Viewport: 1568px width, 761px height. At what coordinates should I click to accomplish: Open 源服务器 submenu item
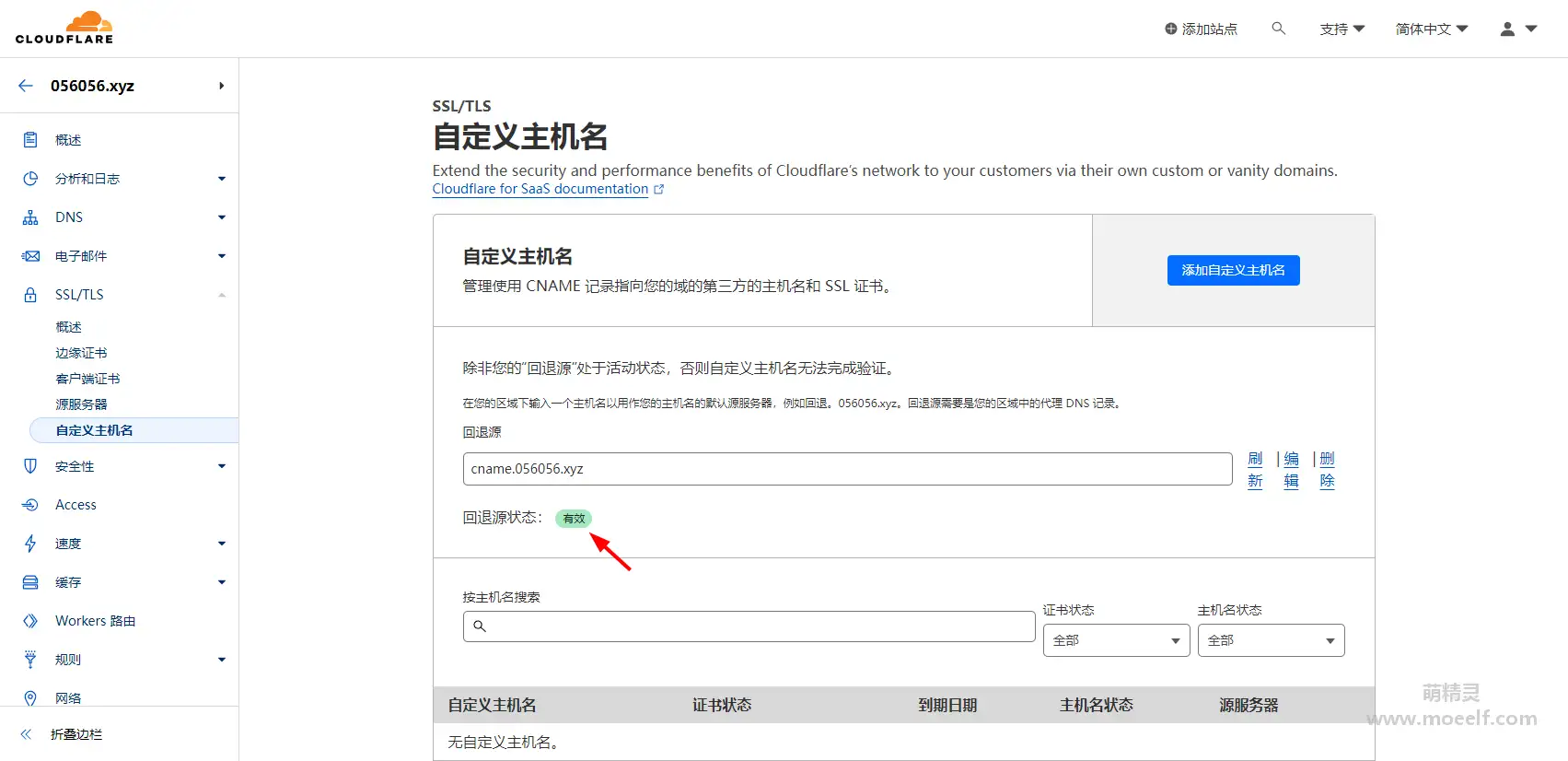pos(81,404)
